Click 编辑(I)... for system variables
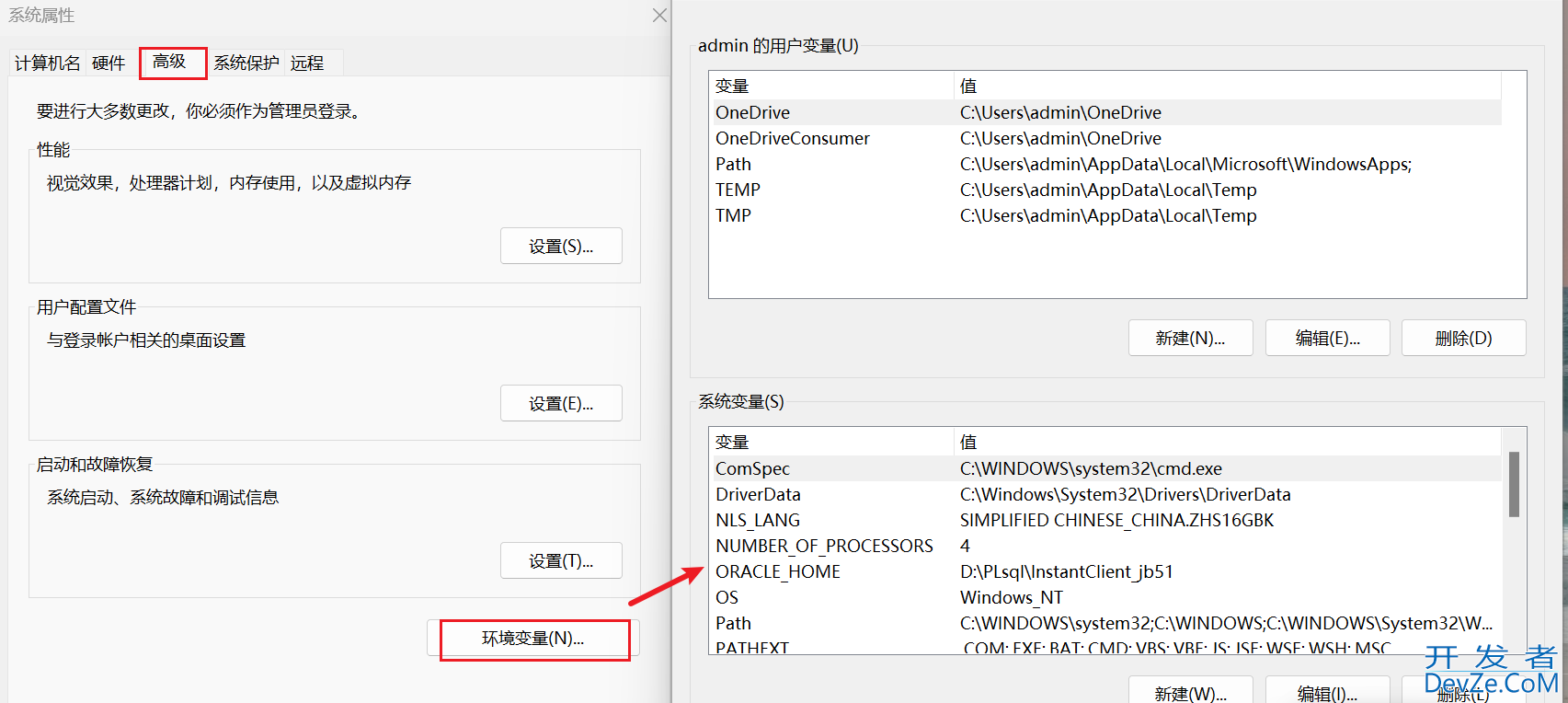Viewport: 1568px width, 703px height. click(1327, 692)
